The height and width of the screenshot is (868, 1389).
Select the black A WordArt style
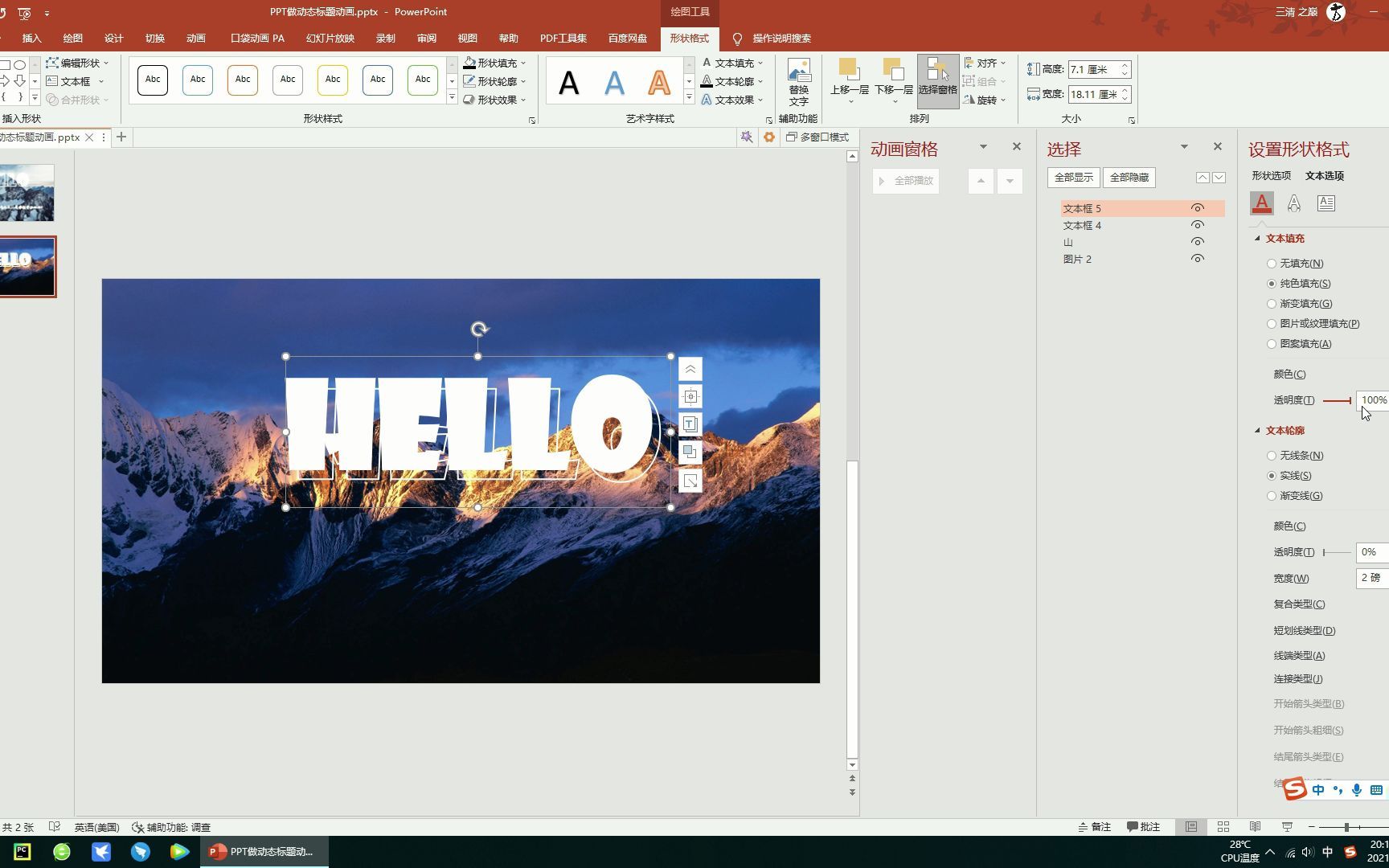pyautogui.click(x=569, y=83)
